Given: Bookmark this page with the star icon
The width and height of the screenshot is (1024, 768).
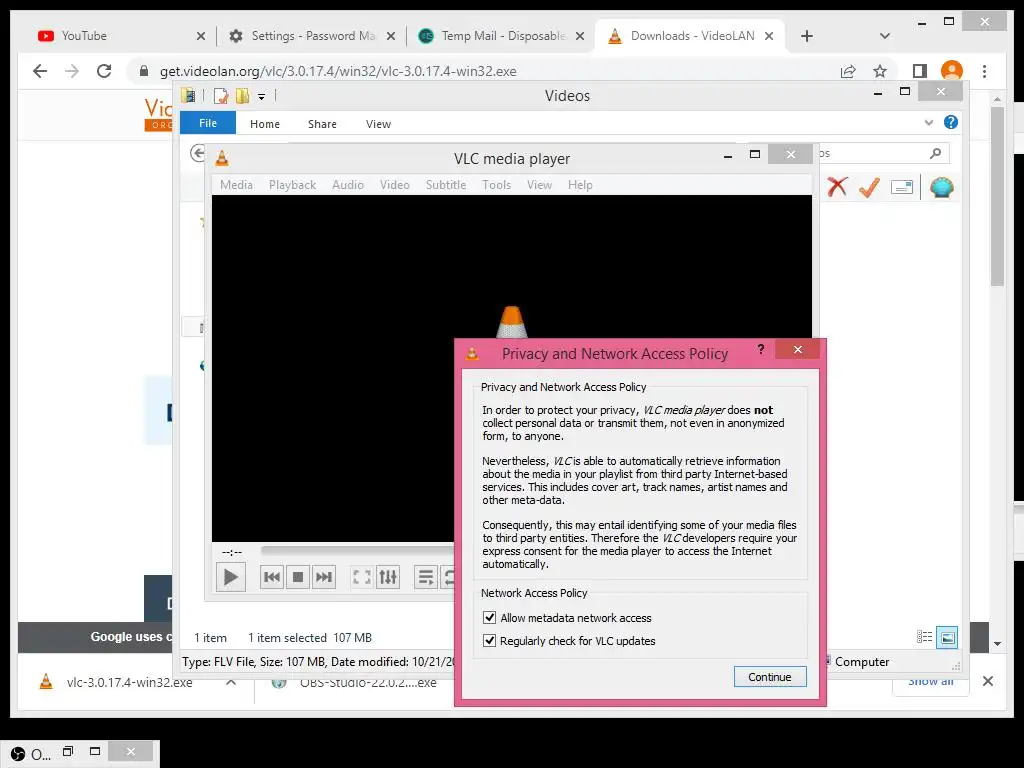Looking at the screenshot, I should click(880, 71).
